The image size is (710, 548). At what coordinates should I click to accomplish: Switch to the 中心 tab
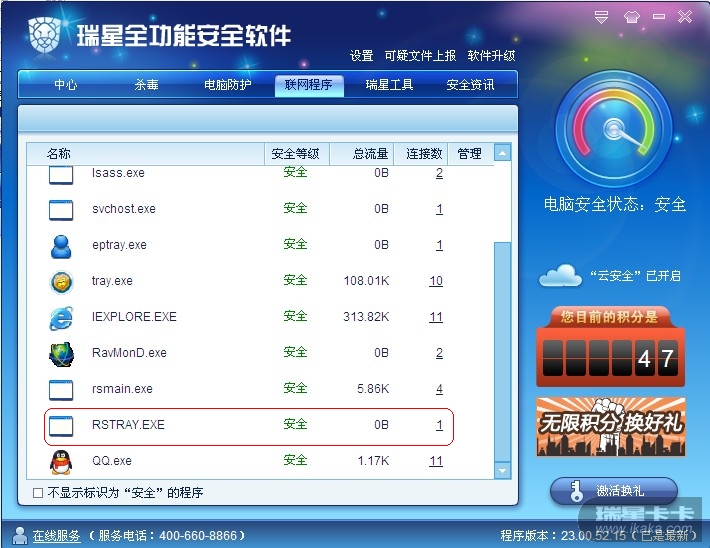[66, 85]
